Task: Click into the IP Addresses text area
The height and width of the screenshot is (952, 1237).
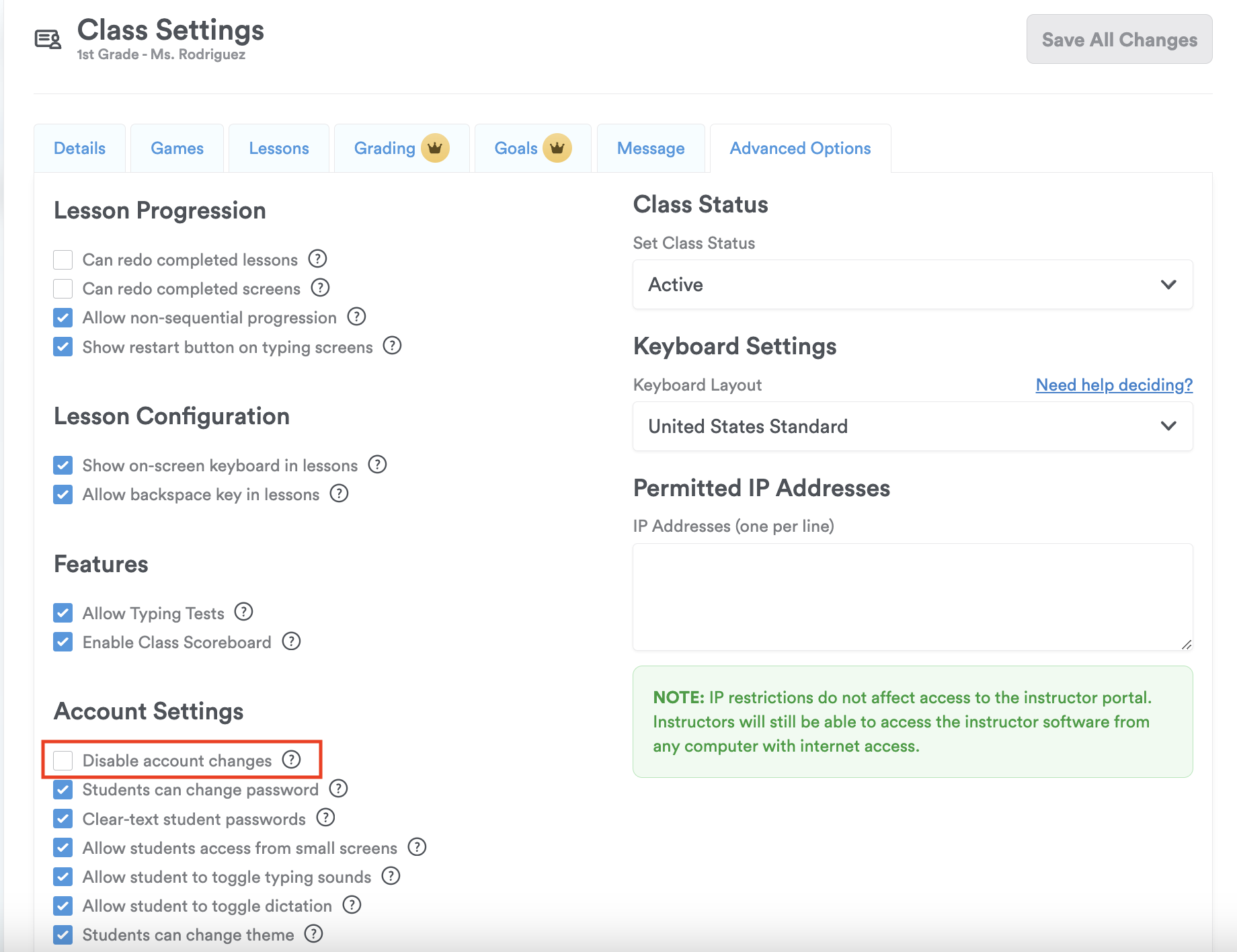Action: click(x=912, y=596)
